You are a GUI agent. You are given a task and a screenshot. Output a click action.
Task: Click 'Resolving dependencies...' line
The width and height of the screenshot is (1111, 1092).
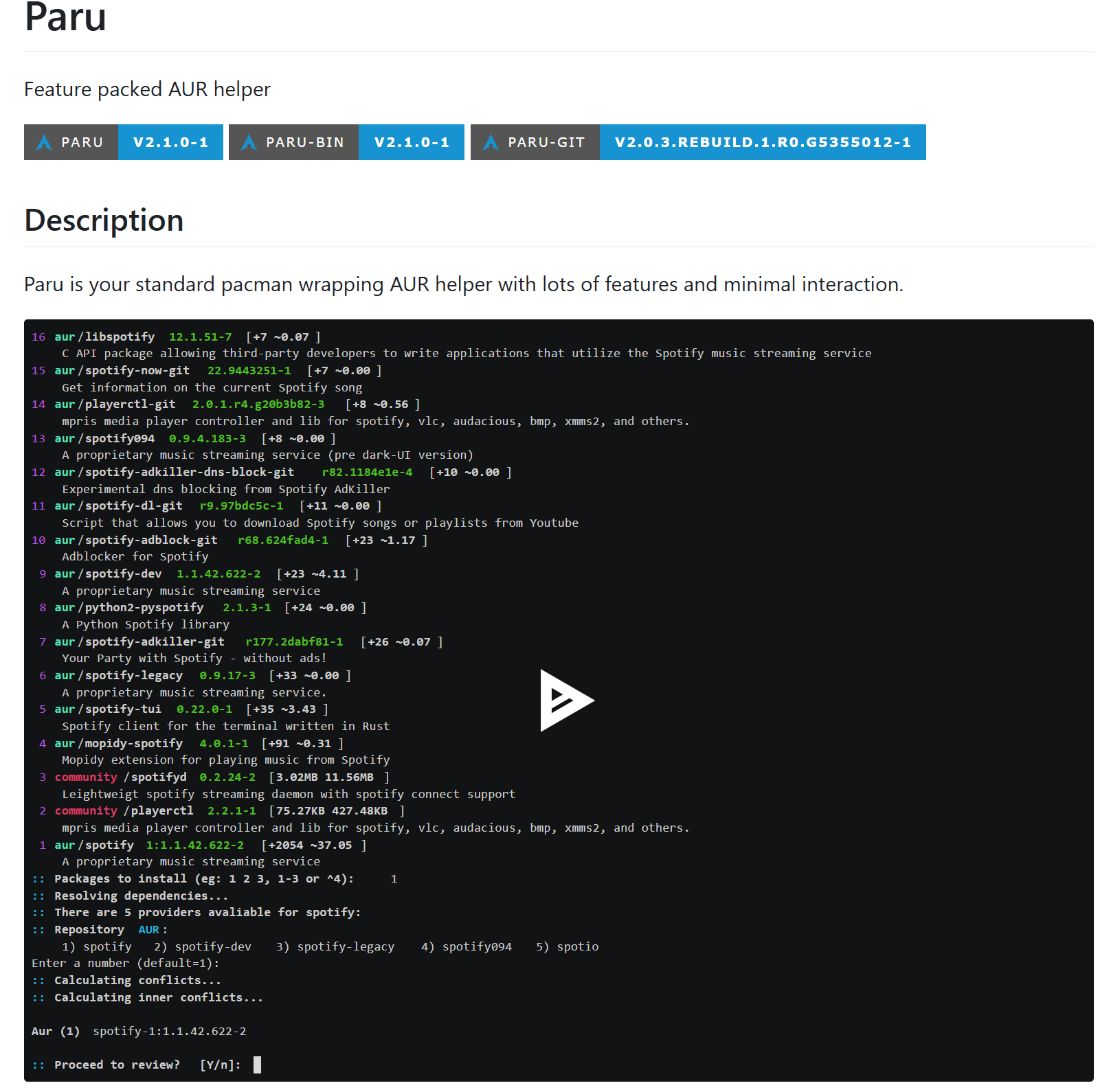click(130, 896)
